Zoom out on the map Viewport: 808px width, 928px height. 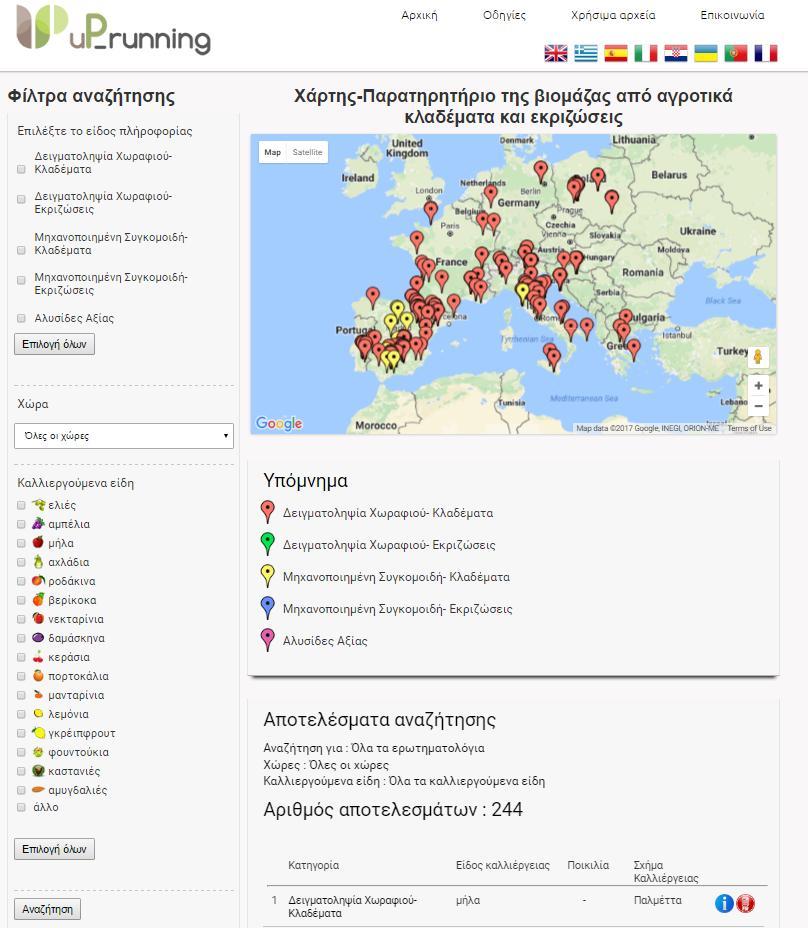(758, 406)
